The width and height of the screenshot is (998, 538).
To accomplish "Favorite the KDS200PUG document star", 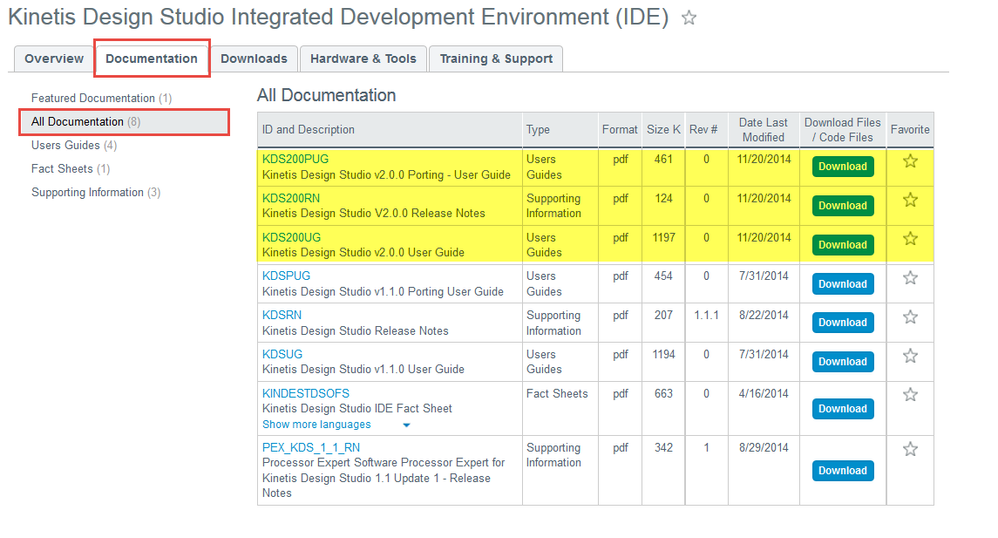I will (x=910, y=161).
